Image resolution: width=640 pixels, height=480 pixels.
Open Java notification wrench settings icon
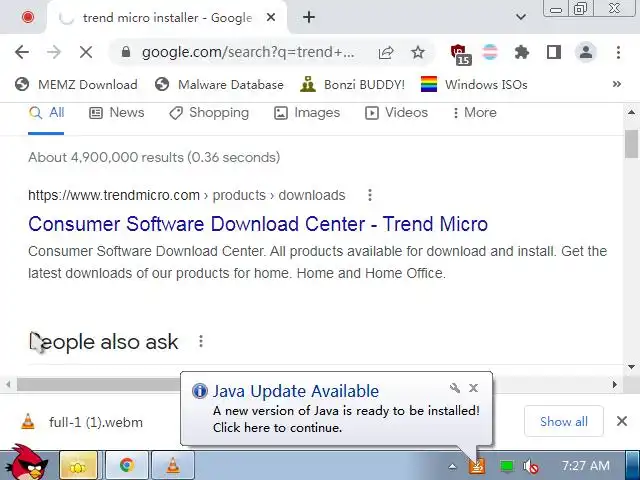tap(454, 388)
